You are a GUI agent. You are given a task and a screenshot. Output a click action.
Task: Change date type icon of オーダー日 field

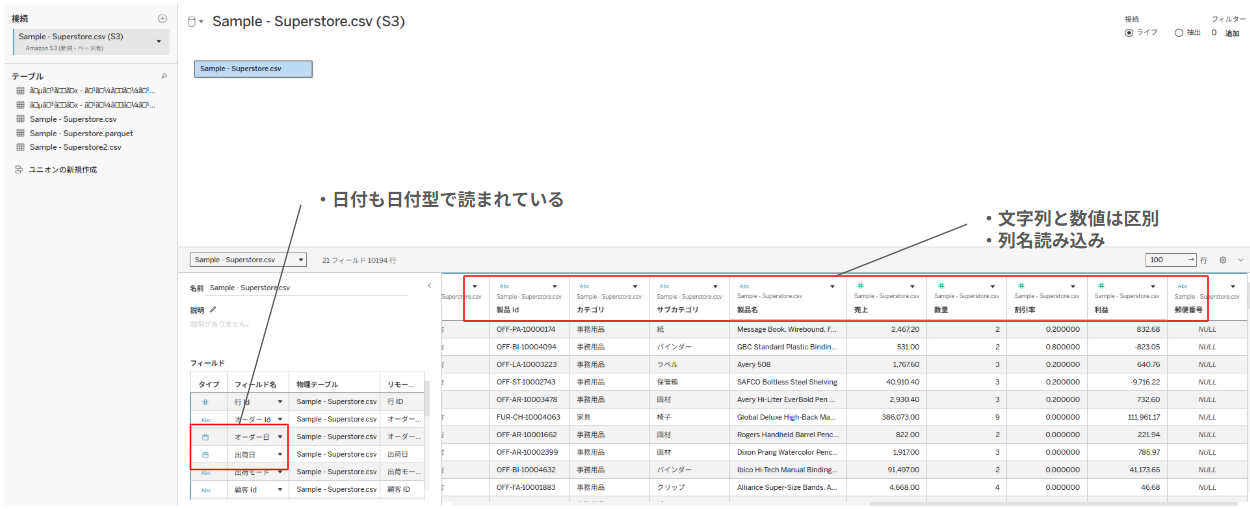click(205, 437)
